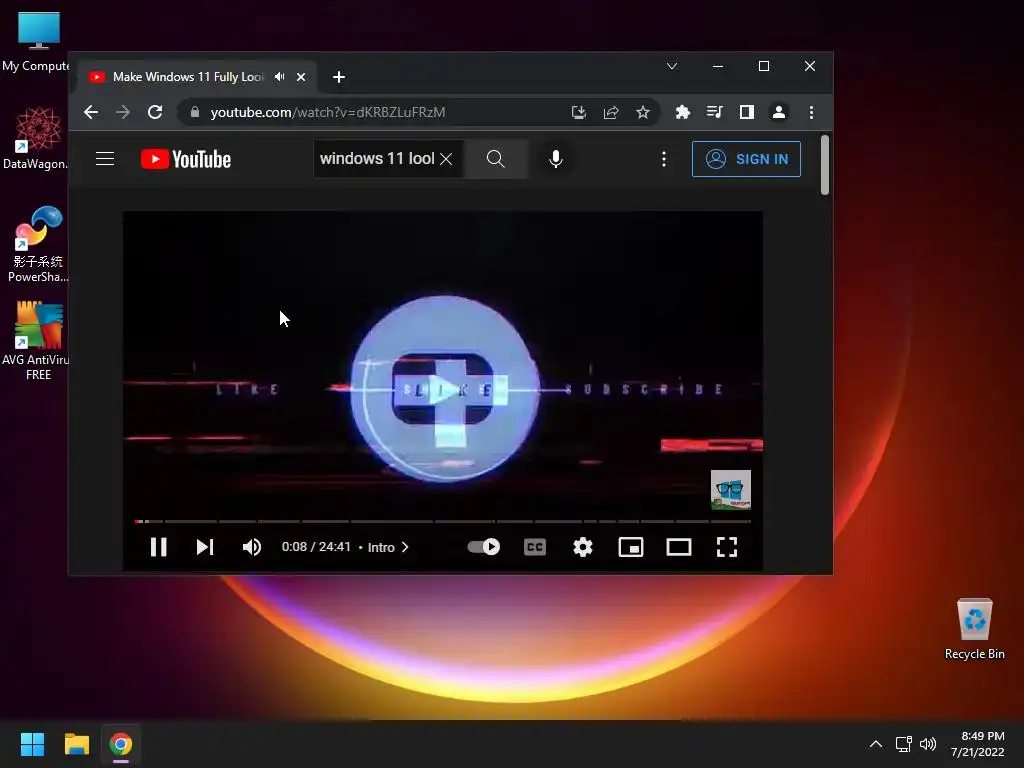1024x768 pixels.
Task: Toggle Chrome side panel
Action: [746, 112]
